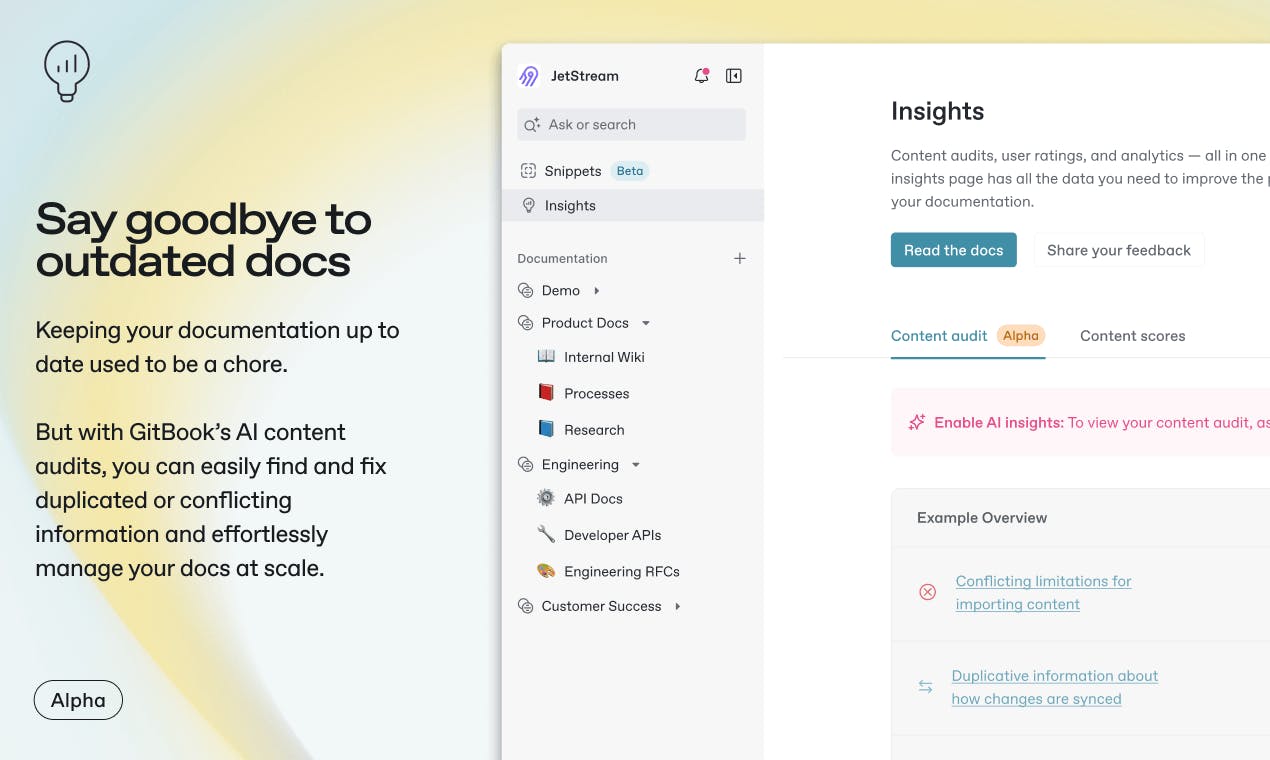
Task: Open the notifications bell icon
Action: click(701, 76)
